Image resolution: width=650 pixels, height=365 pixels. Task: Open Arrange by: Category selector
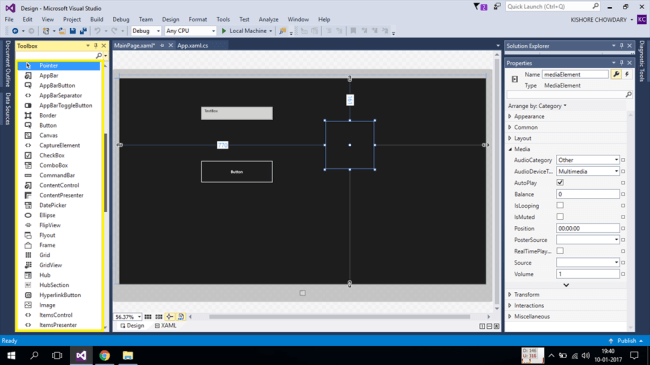[x=537, y=106]
